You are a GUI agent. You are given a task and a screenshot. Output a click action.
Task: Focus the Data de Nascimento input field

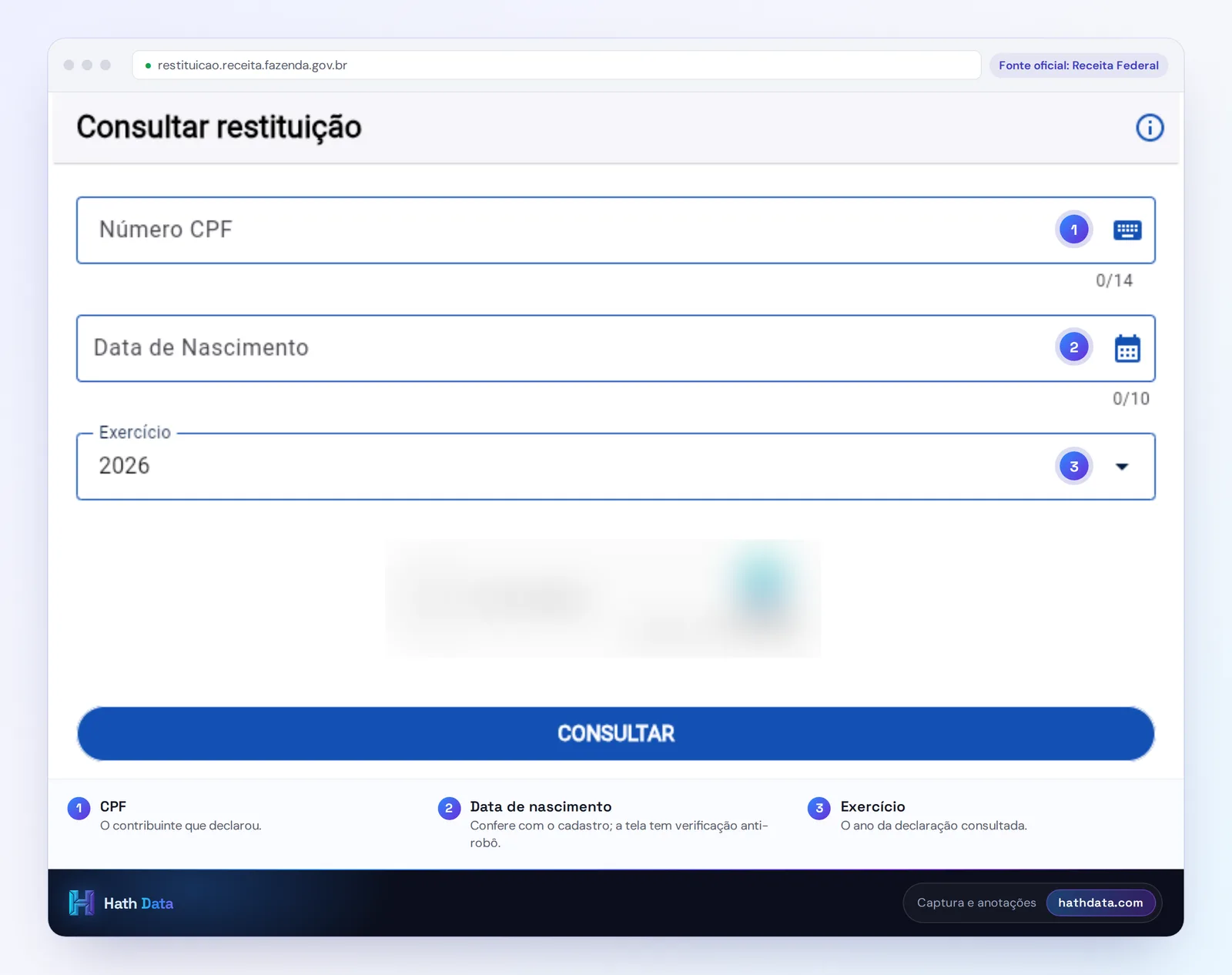[x=616, y=348]
